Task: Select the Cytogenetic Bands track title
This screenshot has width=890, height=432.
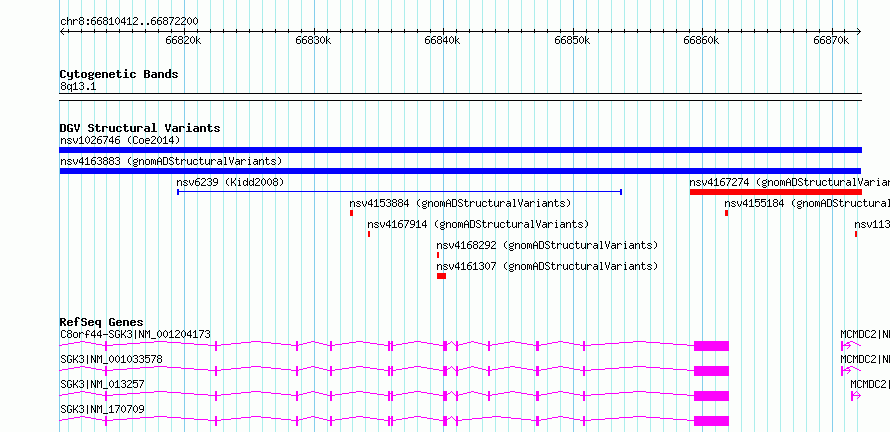Action: (119, 74)
